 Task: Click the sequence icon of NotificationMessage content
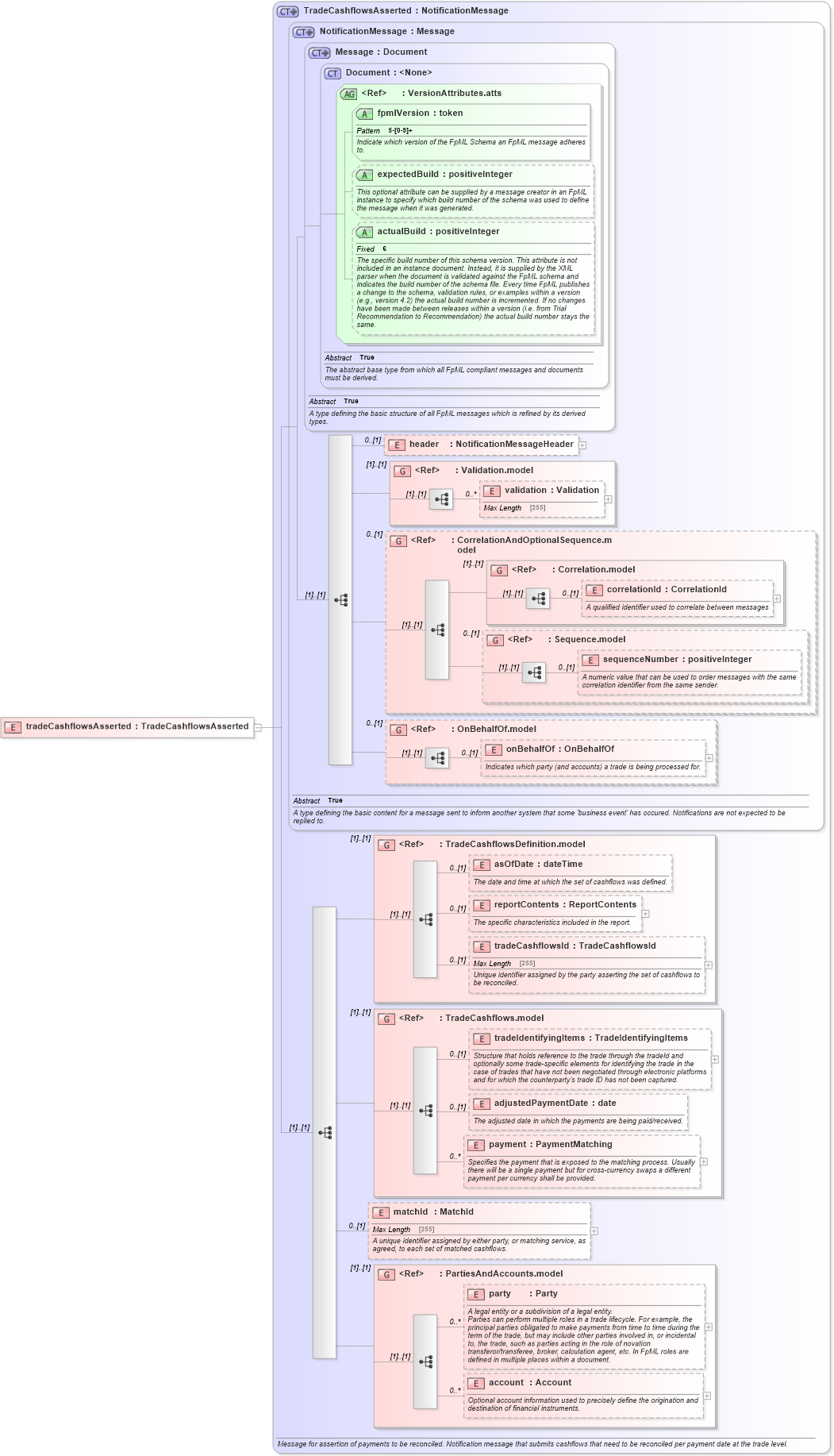coord(340,600)
